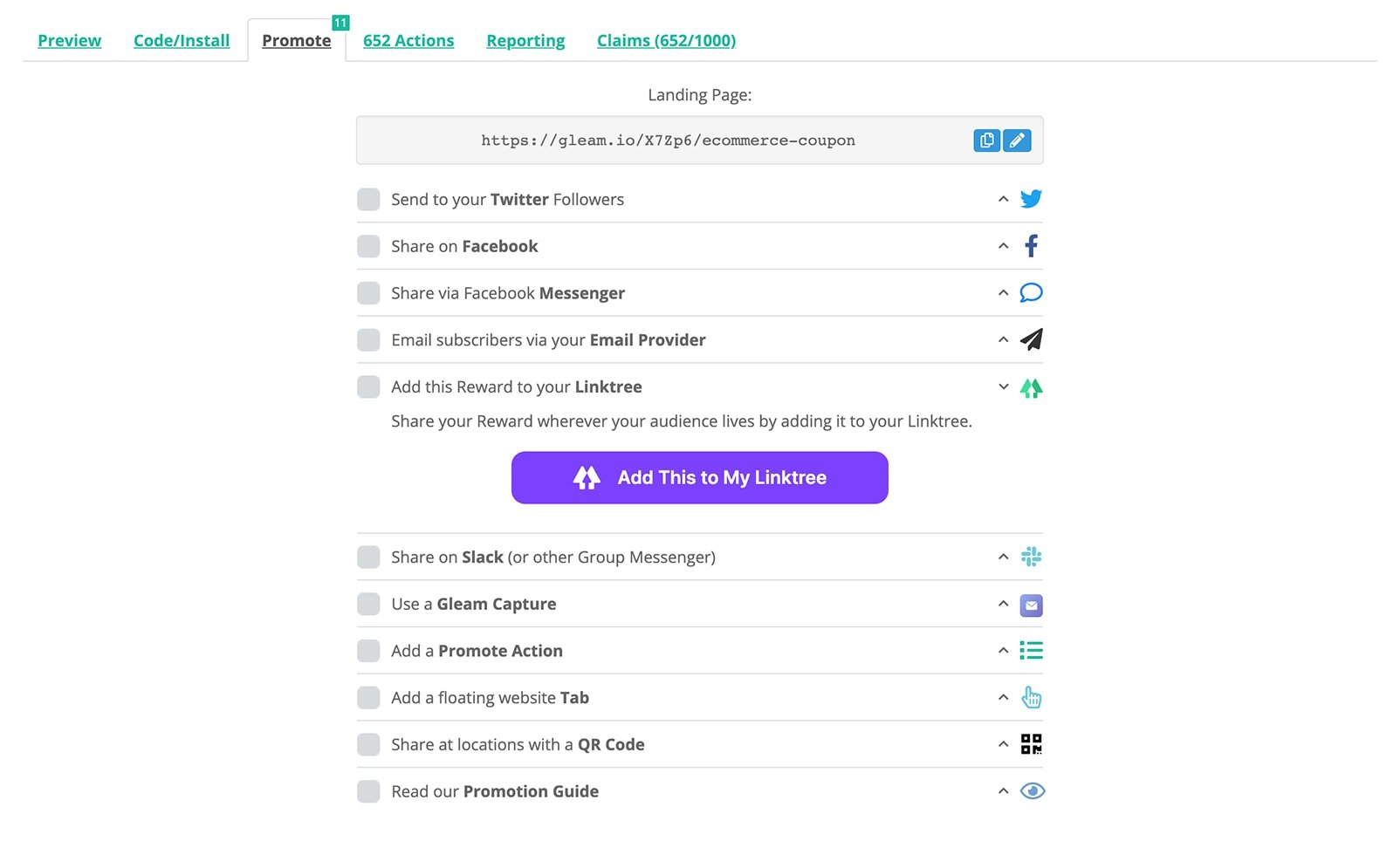Click 'Add a Promote Action' label

coord(477,651)
